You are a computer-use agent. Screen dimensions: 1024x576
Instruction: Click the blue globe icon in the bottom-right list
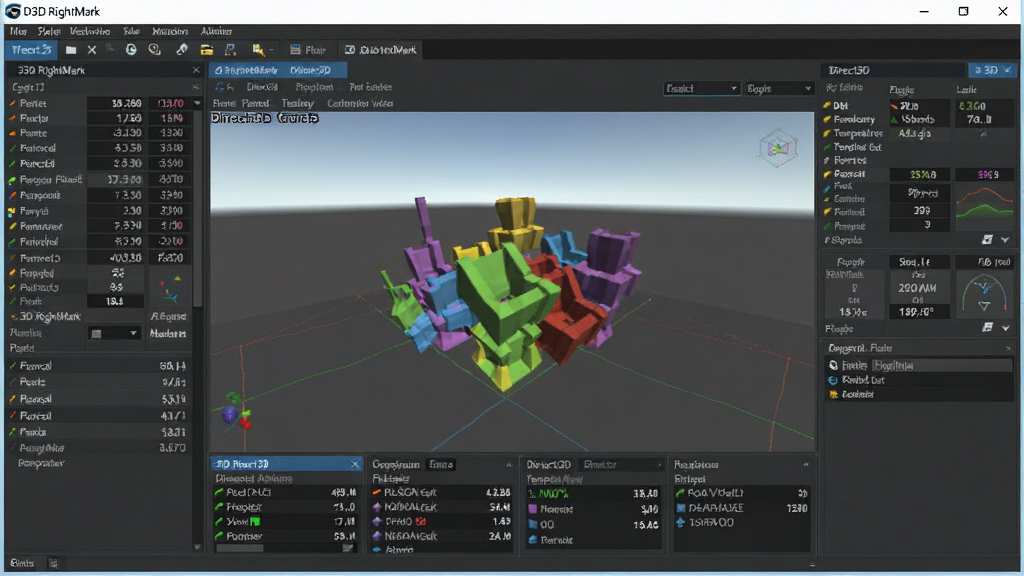click(x=833, y=380)
